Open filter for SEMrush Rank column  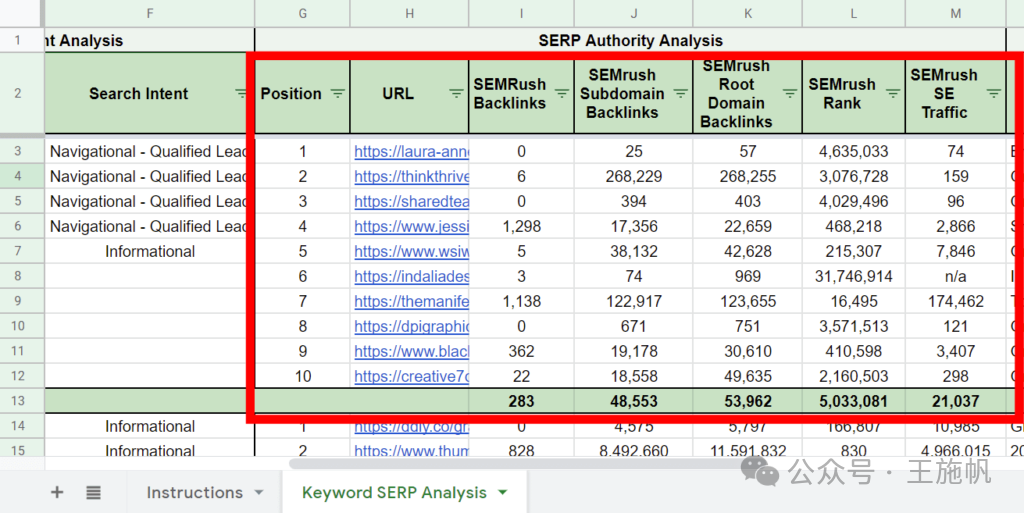893,93
